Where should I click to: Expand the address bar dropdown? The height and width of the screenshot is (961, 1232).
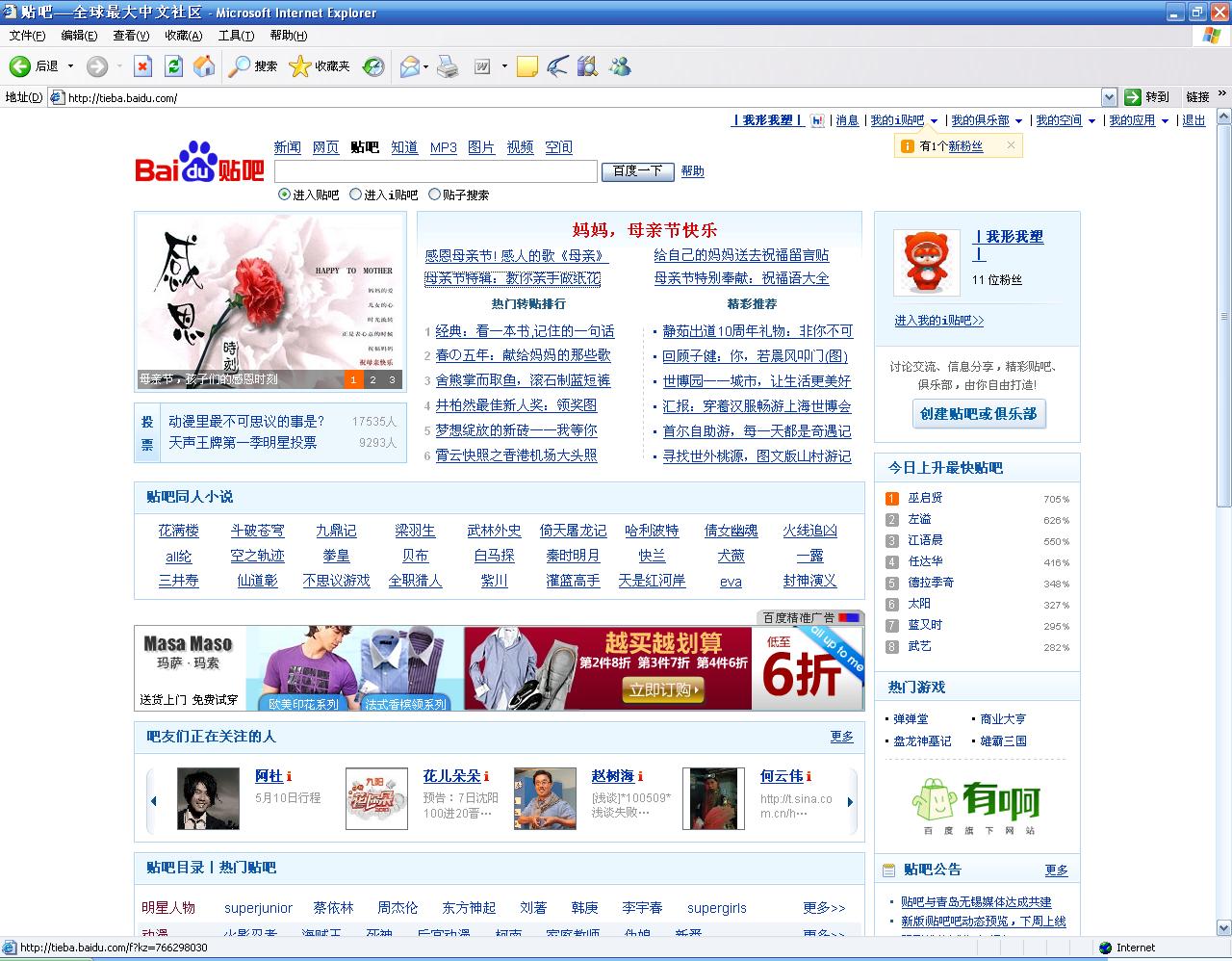click(1109, 97)
